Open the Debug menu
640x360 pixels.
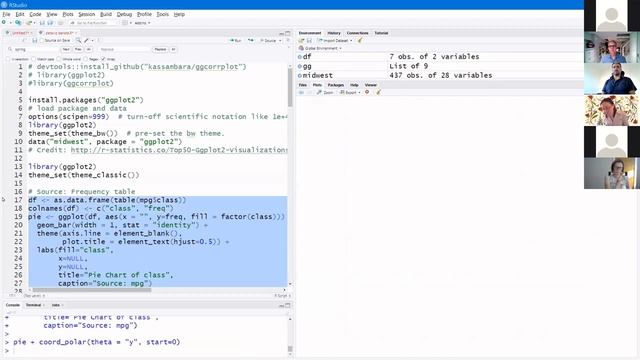(x=124, y=14)
